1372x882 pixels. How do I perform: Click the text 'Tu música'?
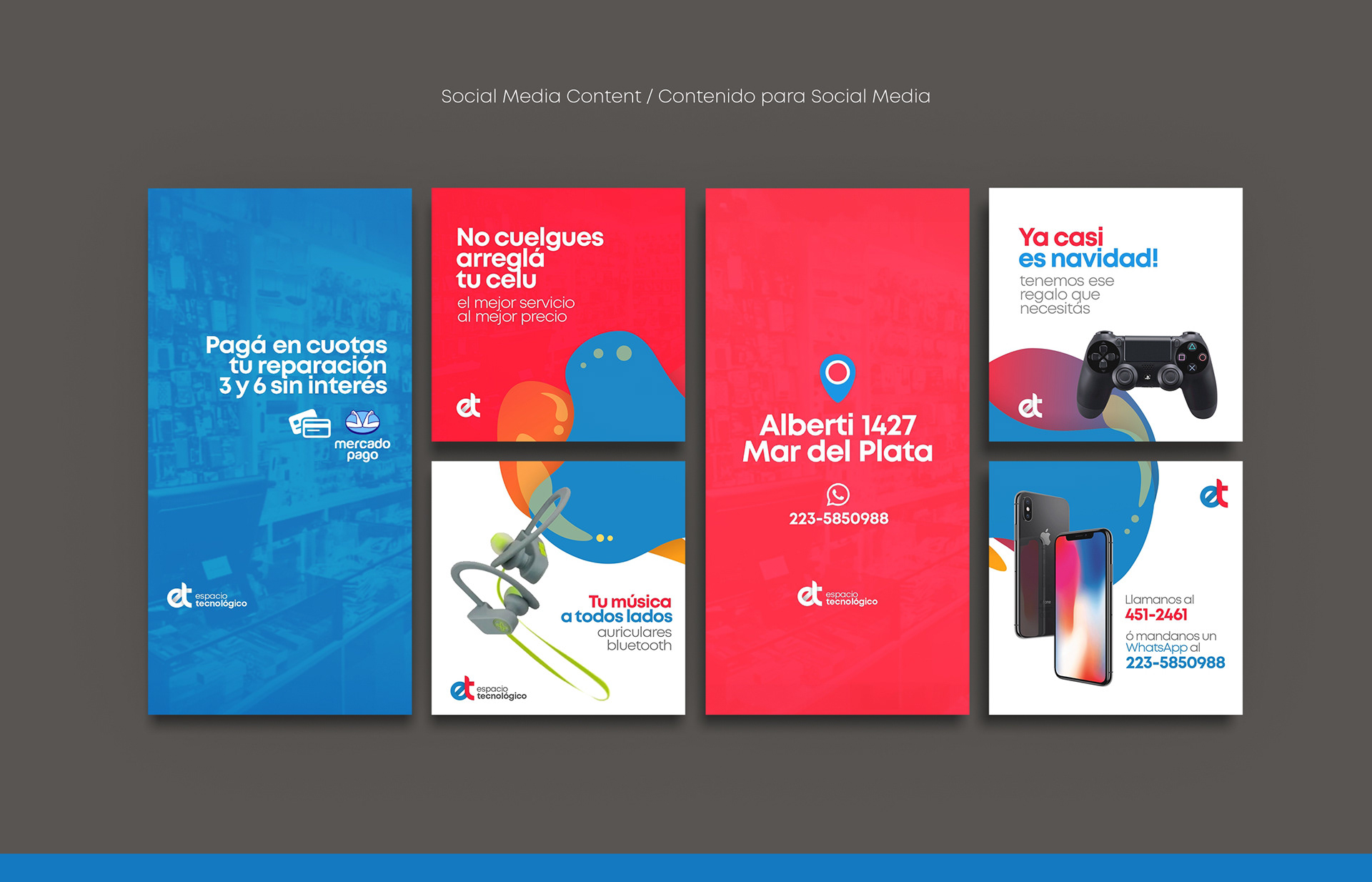(630, 602)
